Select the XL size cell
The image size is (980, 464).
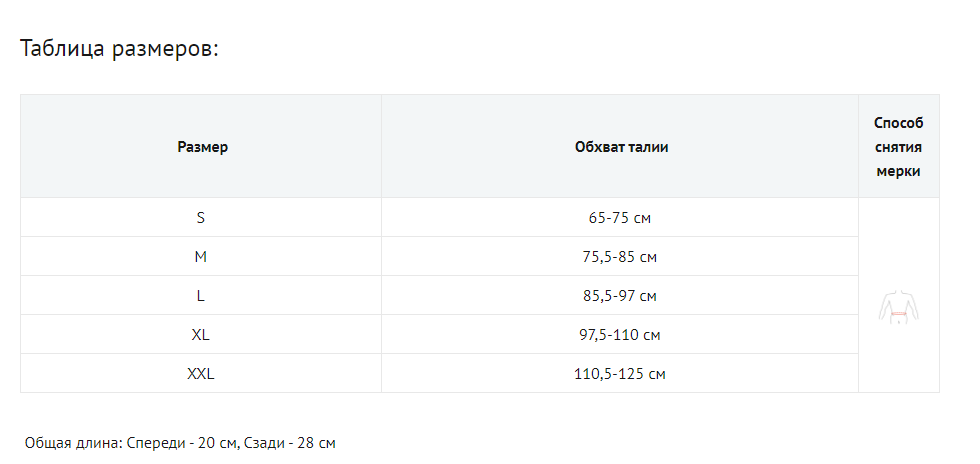[201, 335]
